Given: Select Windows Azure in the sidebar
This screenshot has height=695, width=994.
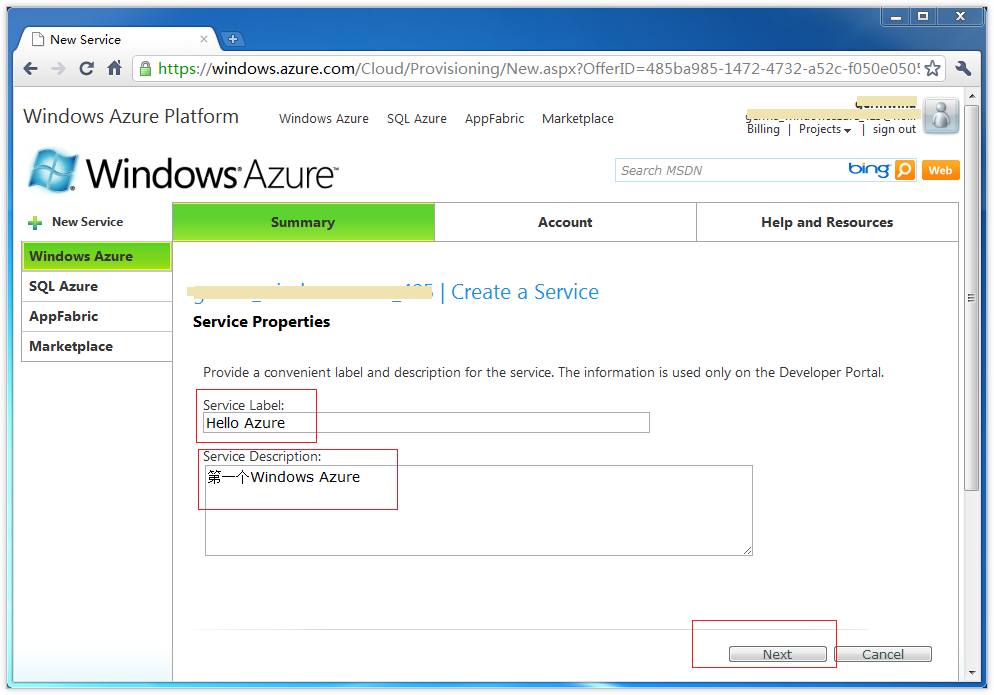Looking at the screenshot, I should (96, 256).
